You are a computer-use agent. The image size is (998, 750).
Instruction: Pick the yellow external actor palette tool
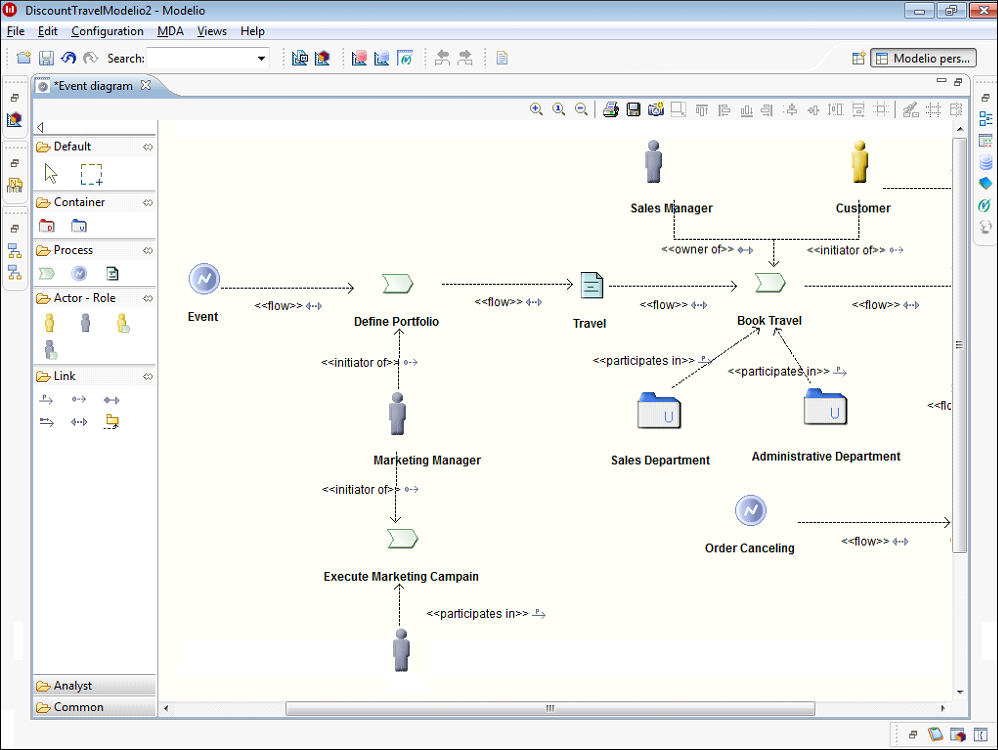(x=49, y=323)
